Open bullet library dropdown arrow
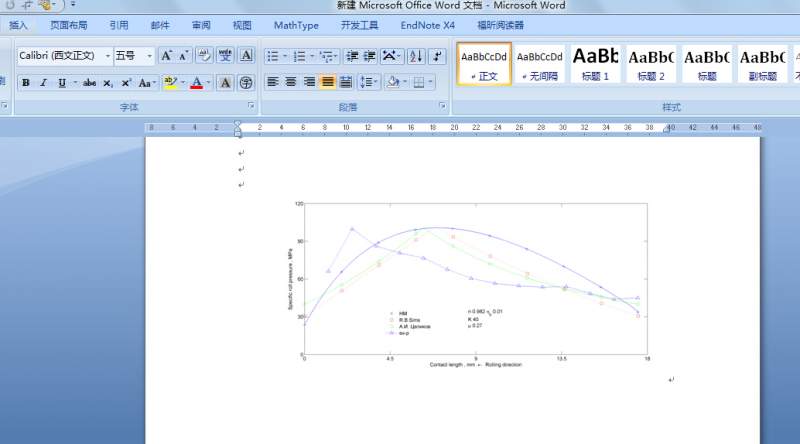Image resolution: width=800 pixels, height=444 pixels. pyautogui.click(x=285, y=56)
